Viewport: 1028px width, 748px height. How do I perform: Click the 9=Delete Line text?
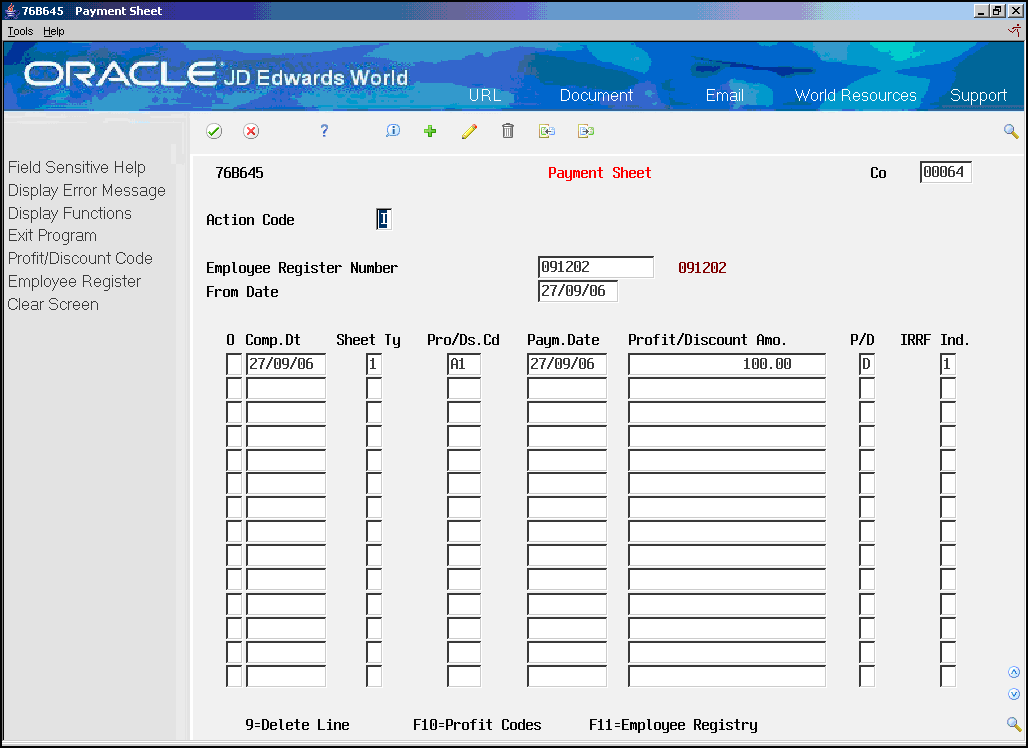(297, 725)
